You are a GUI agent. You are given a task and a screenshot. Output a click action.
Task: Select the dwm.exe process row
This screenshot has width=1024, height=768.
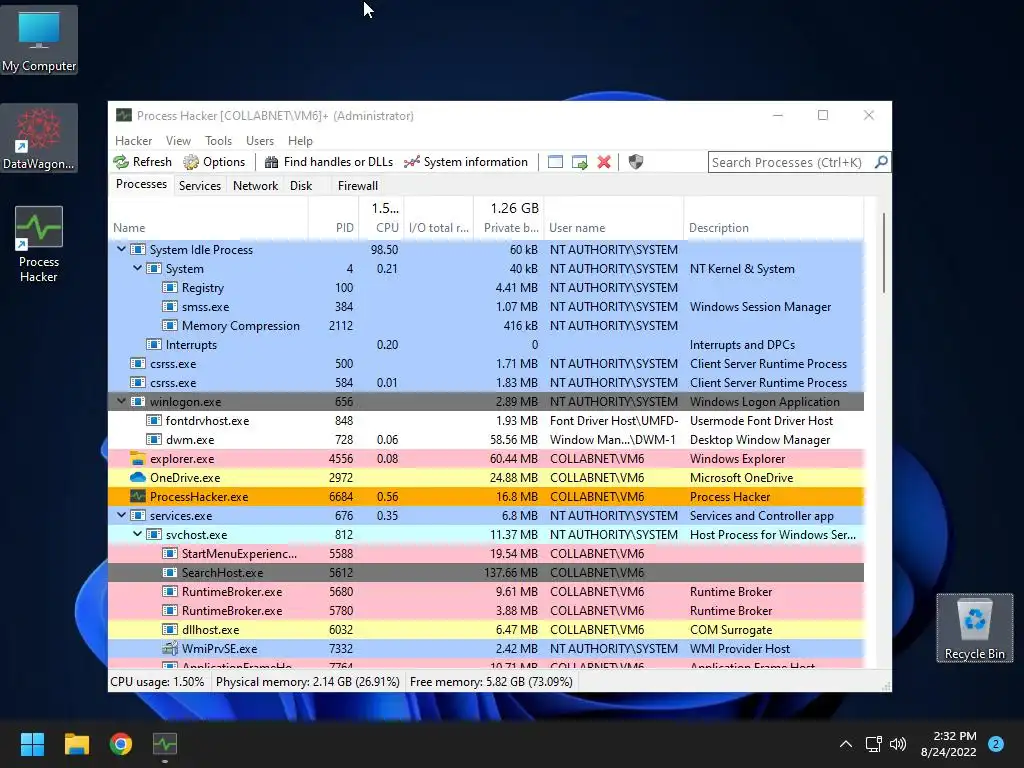point(486,440)
